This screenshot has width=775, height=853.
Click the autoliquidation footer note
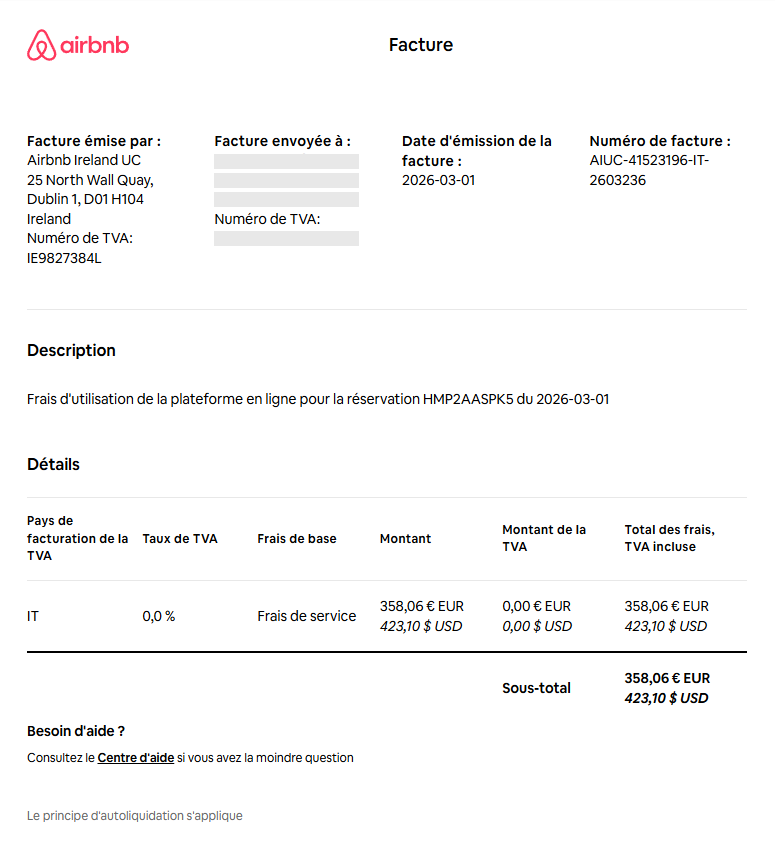135,815
